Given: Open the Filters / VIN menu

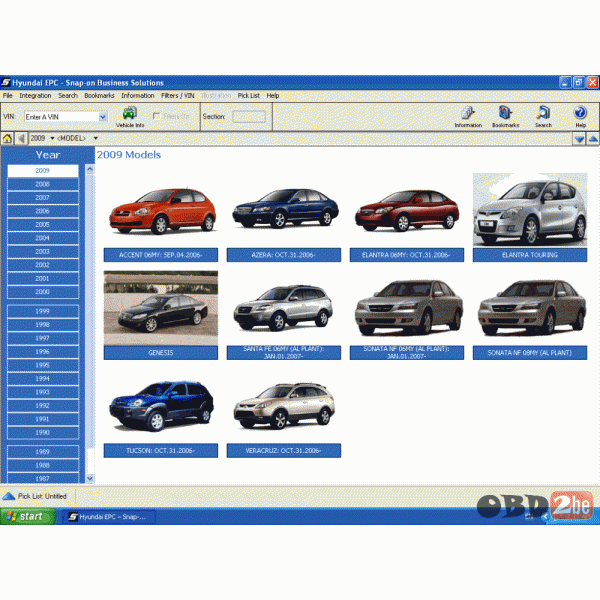Looking at the screenshot, I should [178, 96].
